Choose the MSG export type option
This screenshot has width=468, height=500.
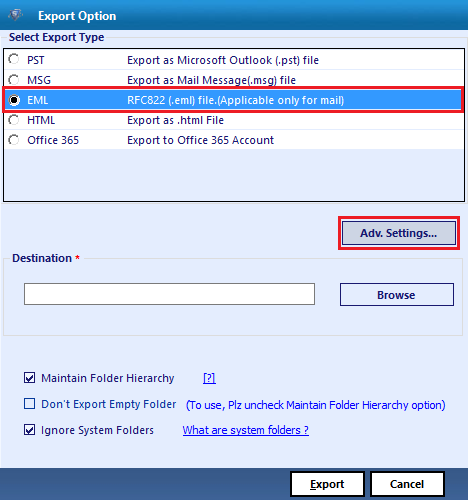[x=14, y=80]
